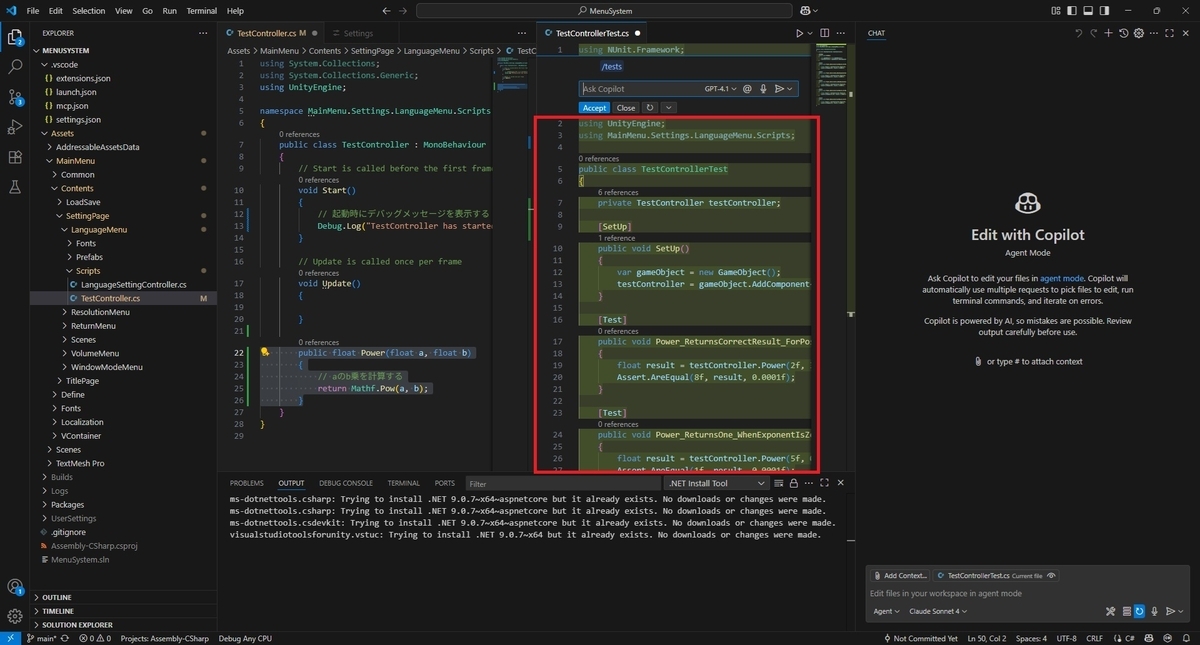The image size is (1200, 645).
Task: Start voice chat with microphone in chat panel
Action: coord(1154,611)
